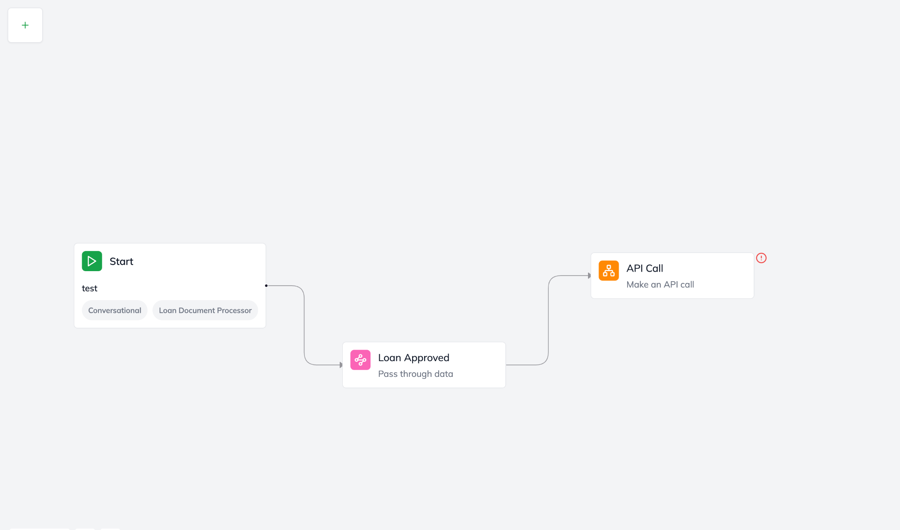
Task: Click the Make an API call description
Action: coord(660,285)
